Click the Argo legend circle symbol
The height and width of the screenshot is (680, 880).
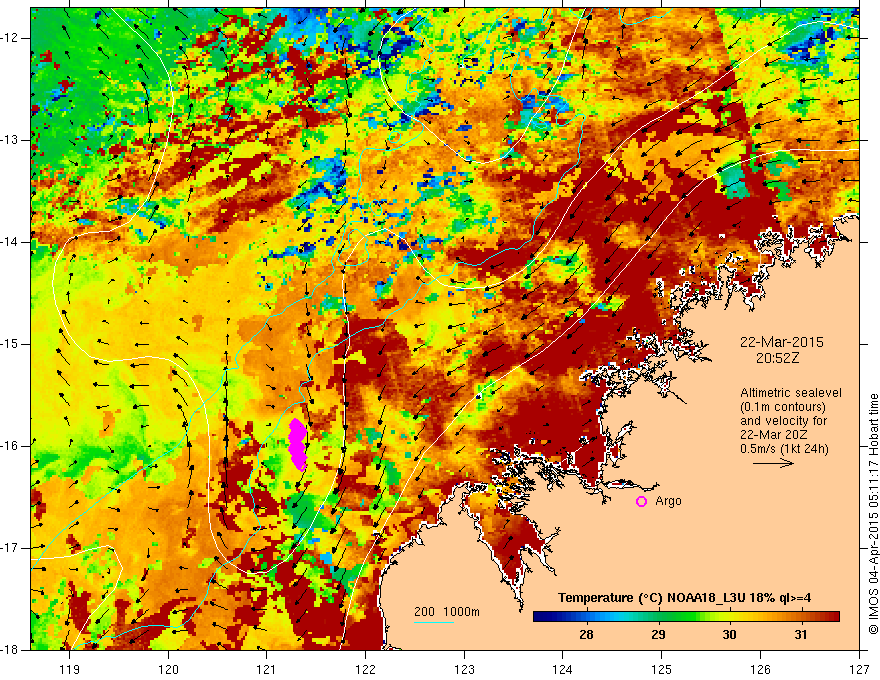641,501
